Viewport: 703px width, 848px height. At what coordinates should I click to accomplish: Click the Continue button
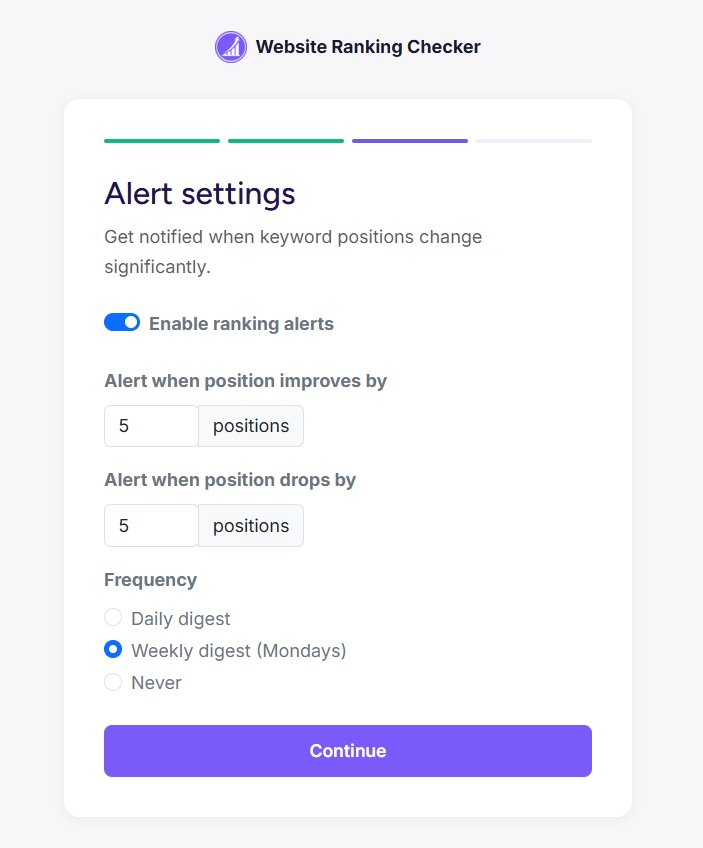coord(347,750)
